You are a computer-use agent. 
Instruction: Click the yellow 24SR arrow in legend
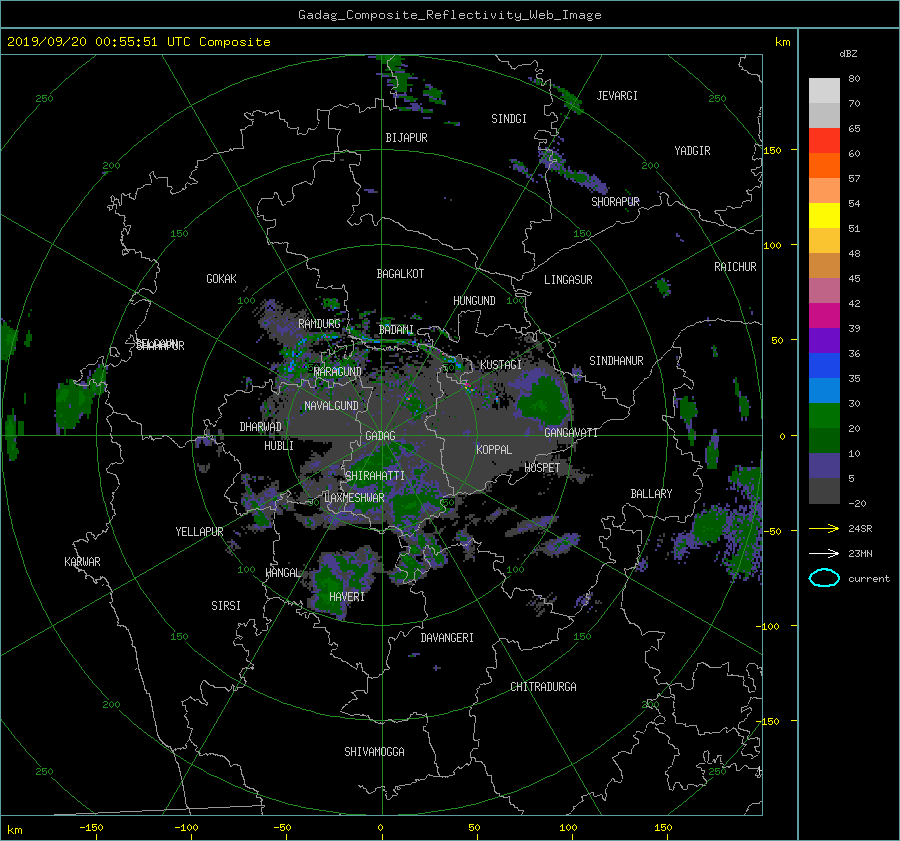[824, 529]
